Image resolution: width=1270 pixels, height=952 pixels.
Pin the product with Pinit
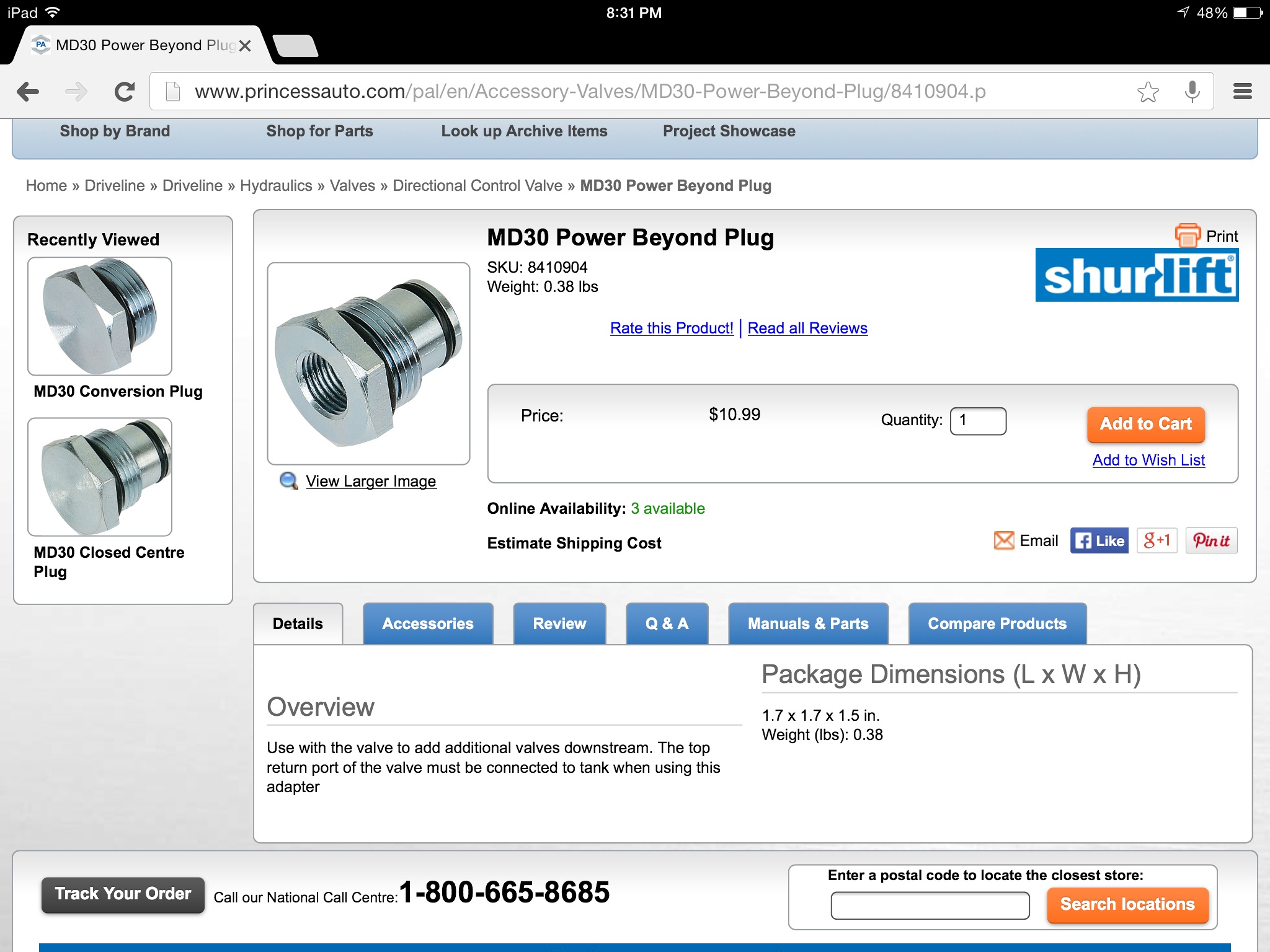pos(1211,540)
